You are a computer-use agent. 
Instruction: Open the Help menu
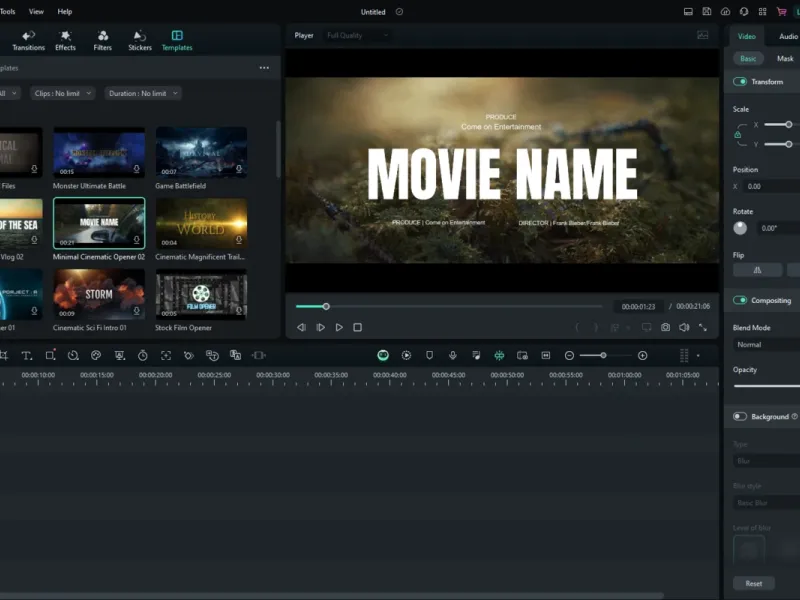click(x=65, y=11)
